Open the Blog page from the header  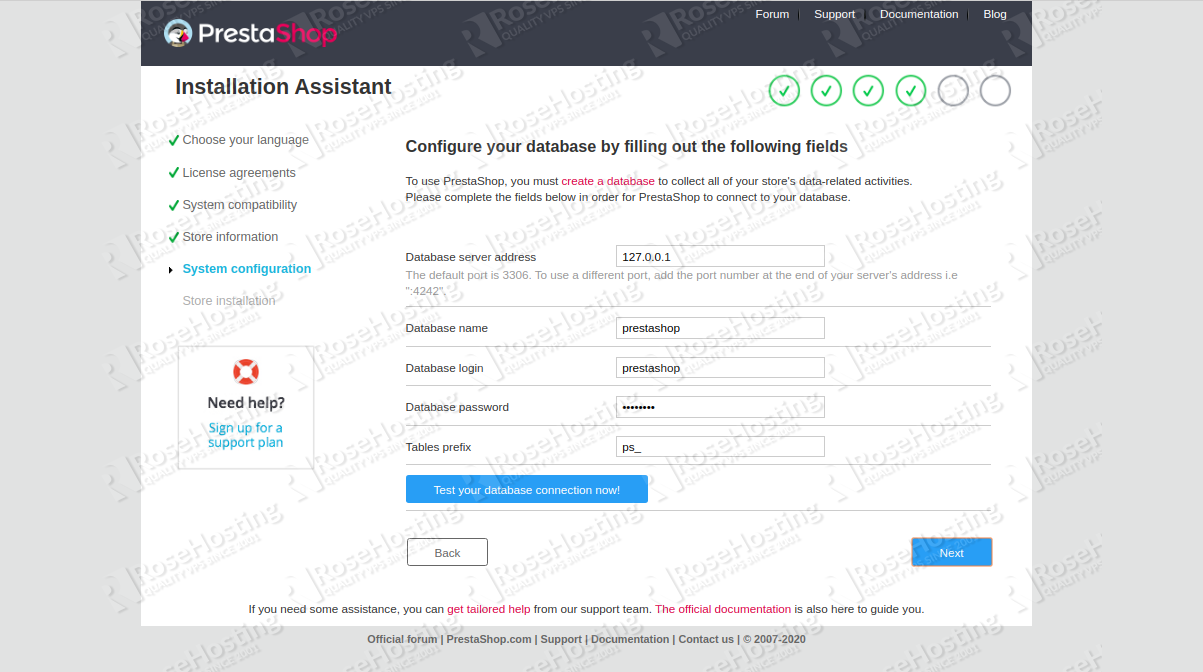994,14
